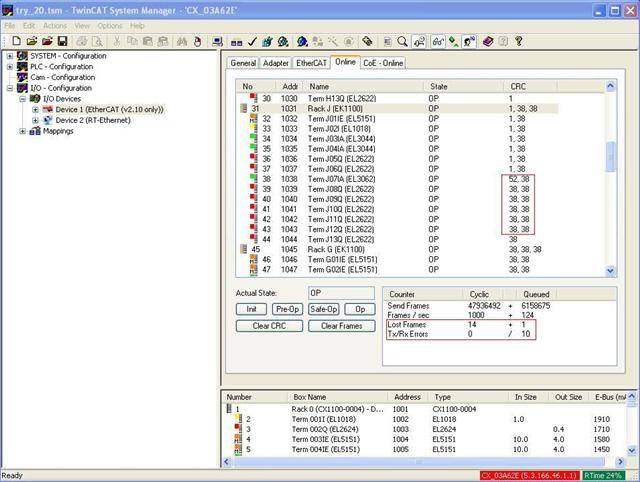Open the Help menu
640x482 pixels.
pyautogui.click(x=137, y=26)
